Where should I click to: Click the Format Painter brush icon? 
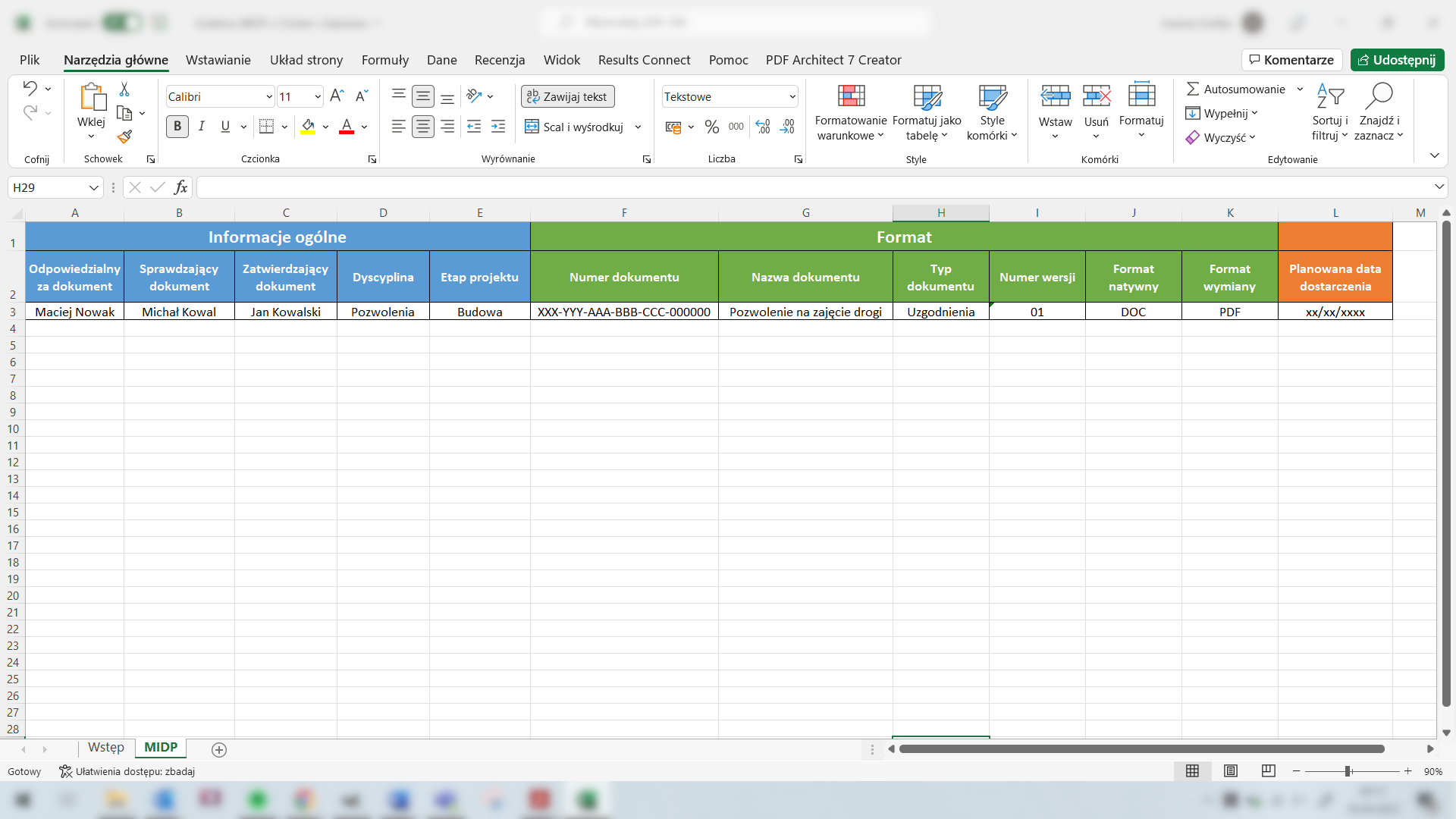tap(124, 136)
